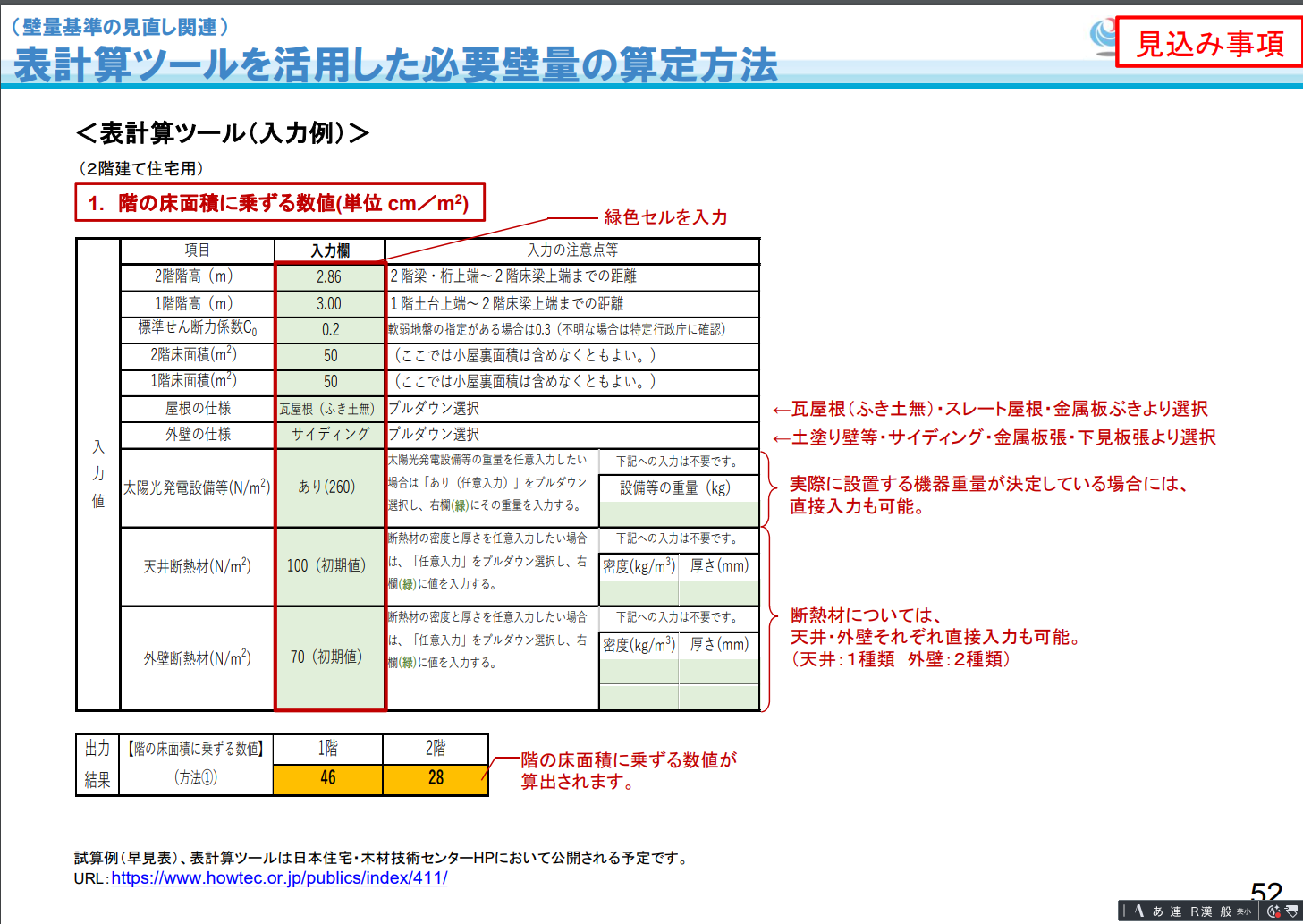1303x924 pixels.
Task: Click the 'サイディング' wall spec cell
Action: point(330,434)
